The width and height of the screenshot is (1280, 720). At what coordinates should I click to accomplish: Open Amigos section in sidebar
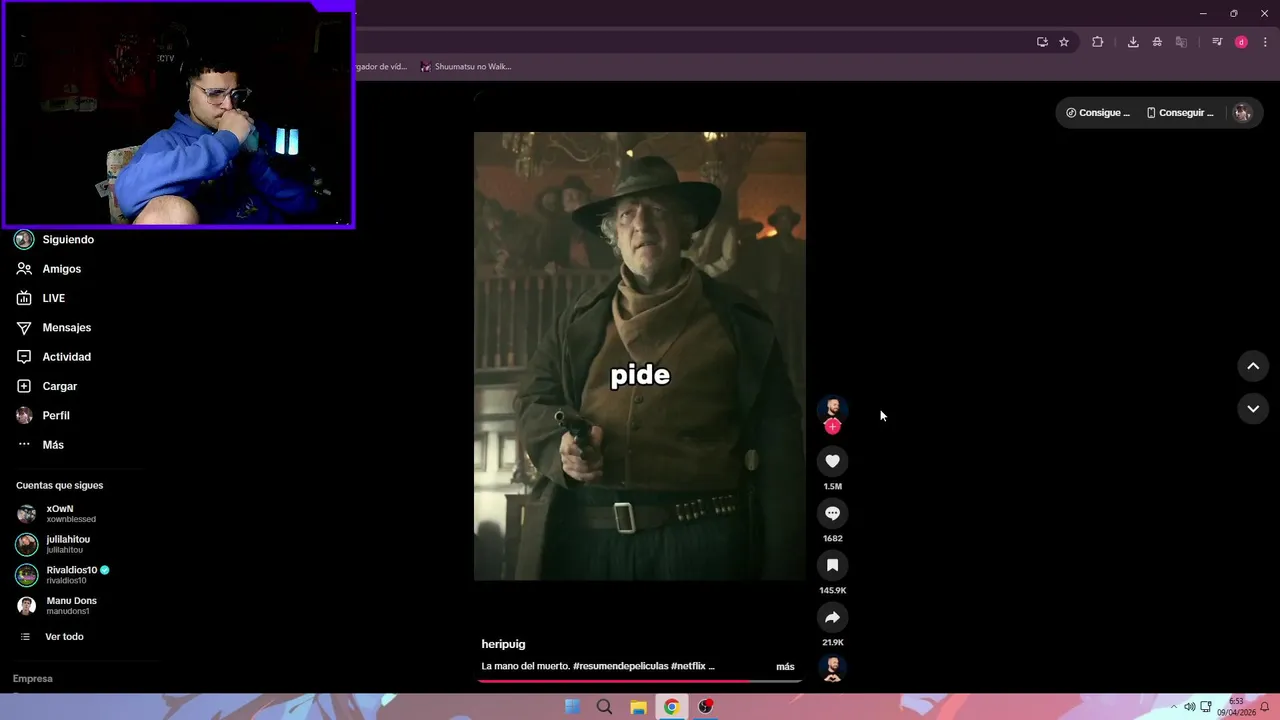point(61,269)
